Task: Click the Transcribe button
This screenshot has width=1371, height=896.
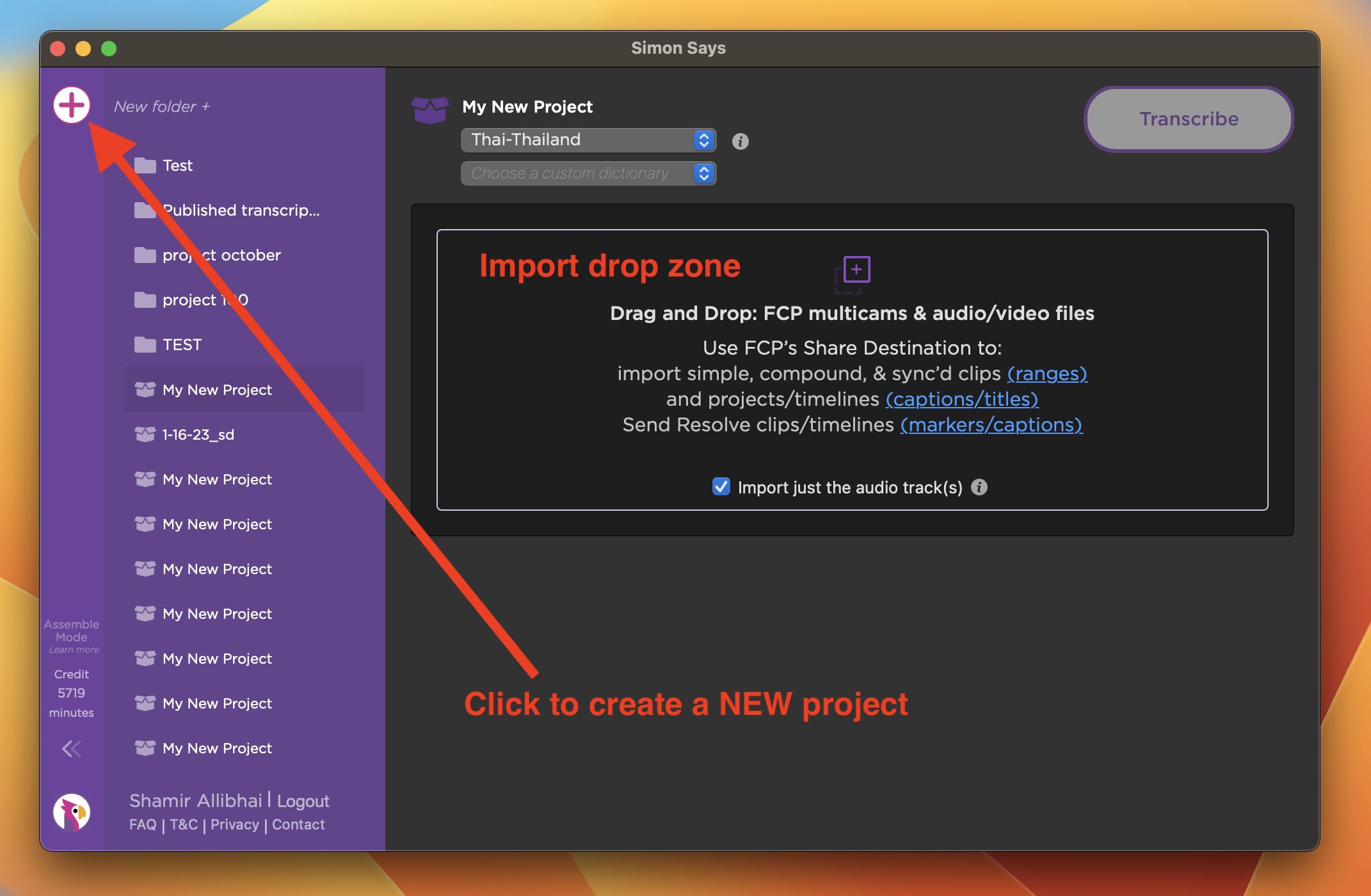Action: [1189, 119]
